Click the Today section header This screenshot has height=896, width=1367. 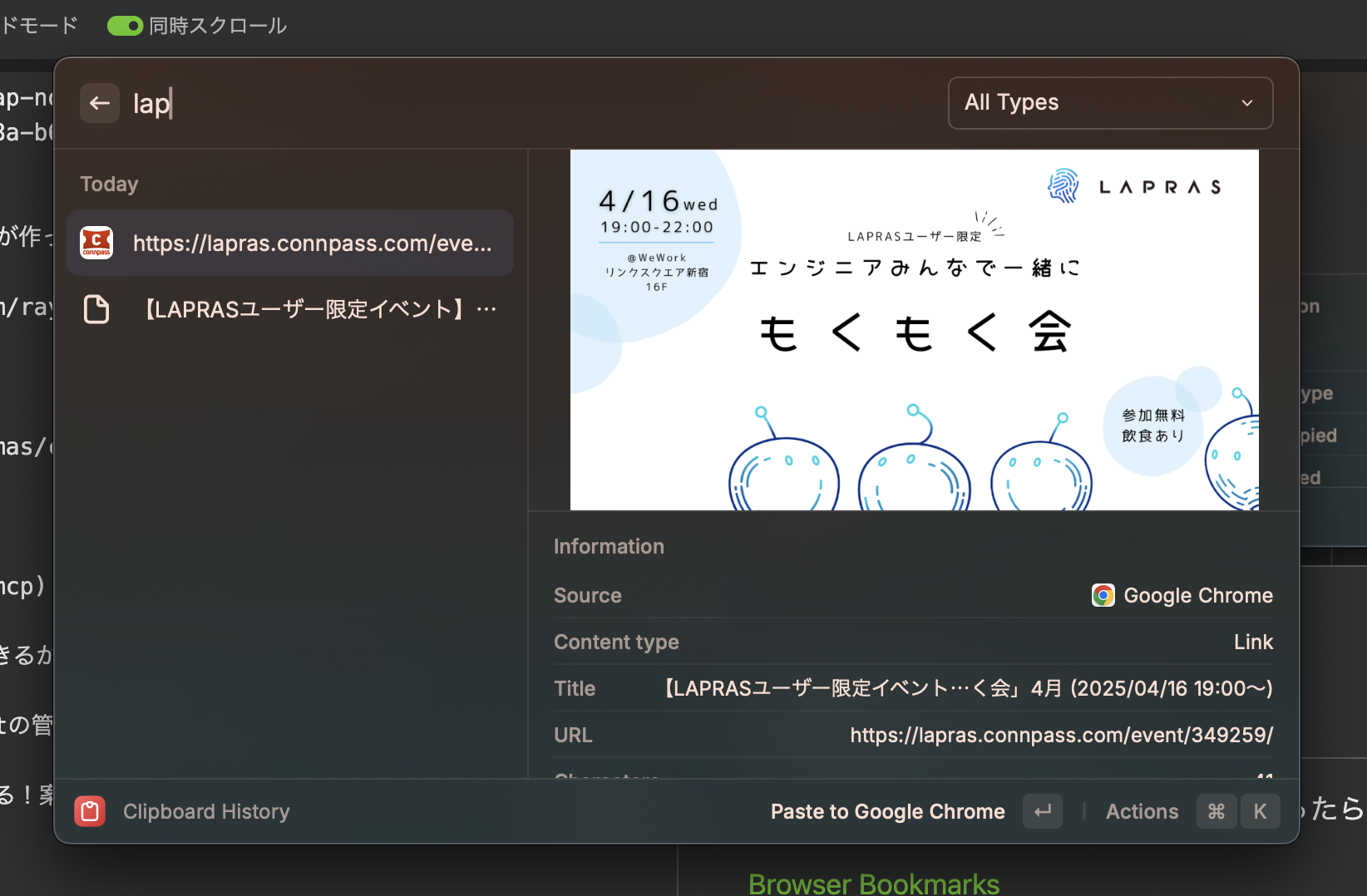coord(109,184)
